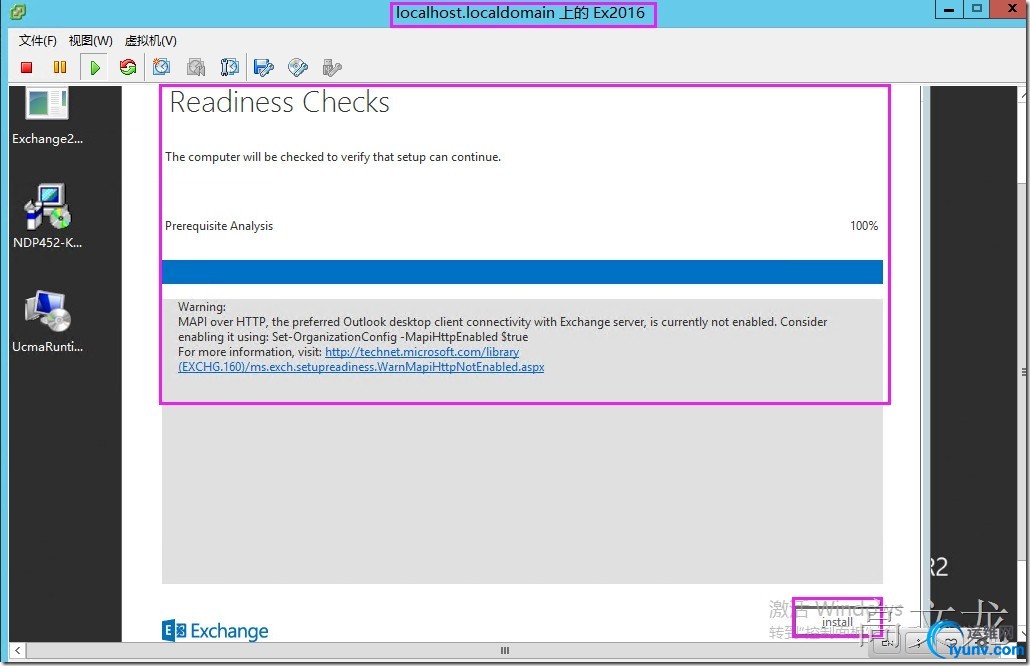Click the Prerequisite Analysis progress bar
The image size is (1030, 666).
[522, 272]
